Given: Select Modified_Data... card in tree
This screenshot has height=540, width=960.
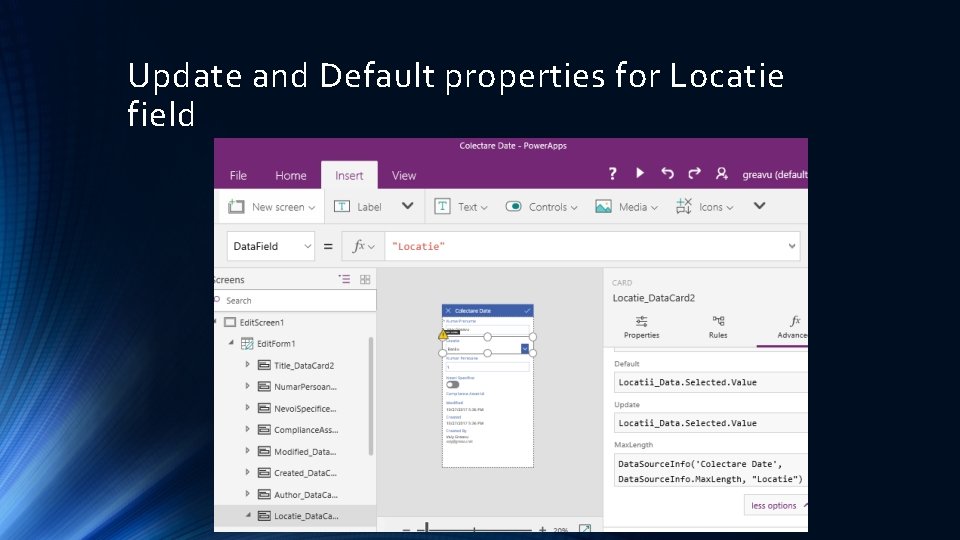Looking at the screenshot, I should coord(305,452).
